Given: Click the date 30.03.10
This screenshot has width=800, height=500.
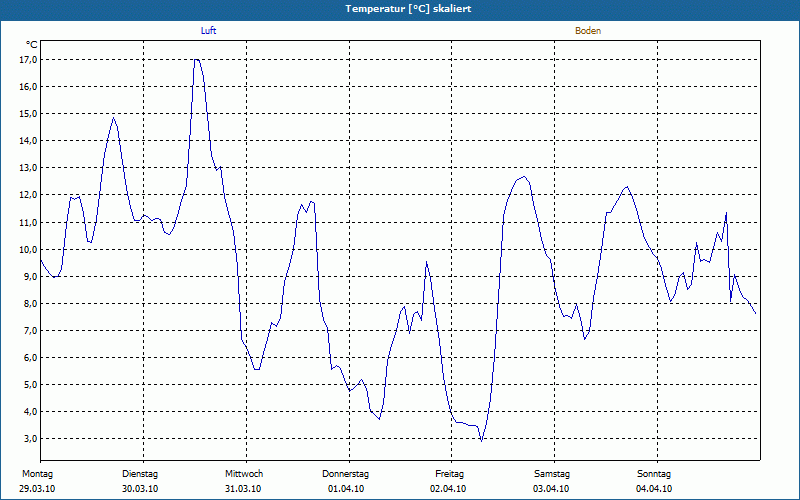Looking at the screenshot, I should pyautogui.click(x=140, y=489).
